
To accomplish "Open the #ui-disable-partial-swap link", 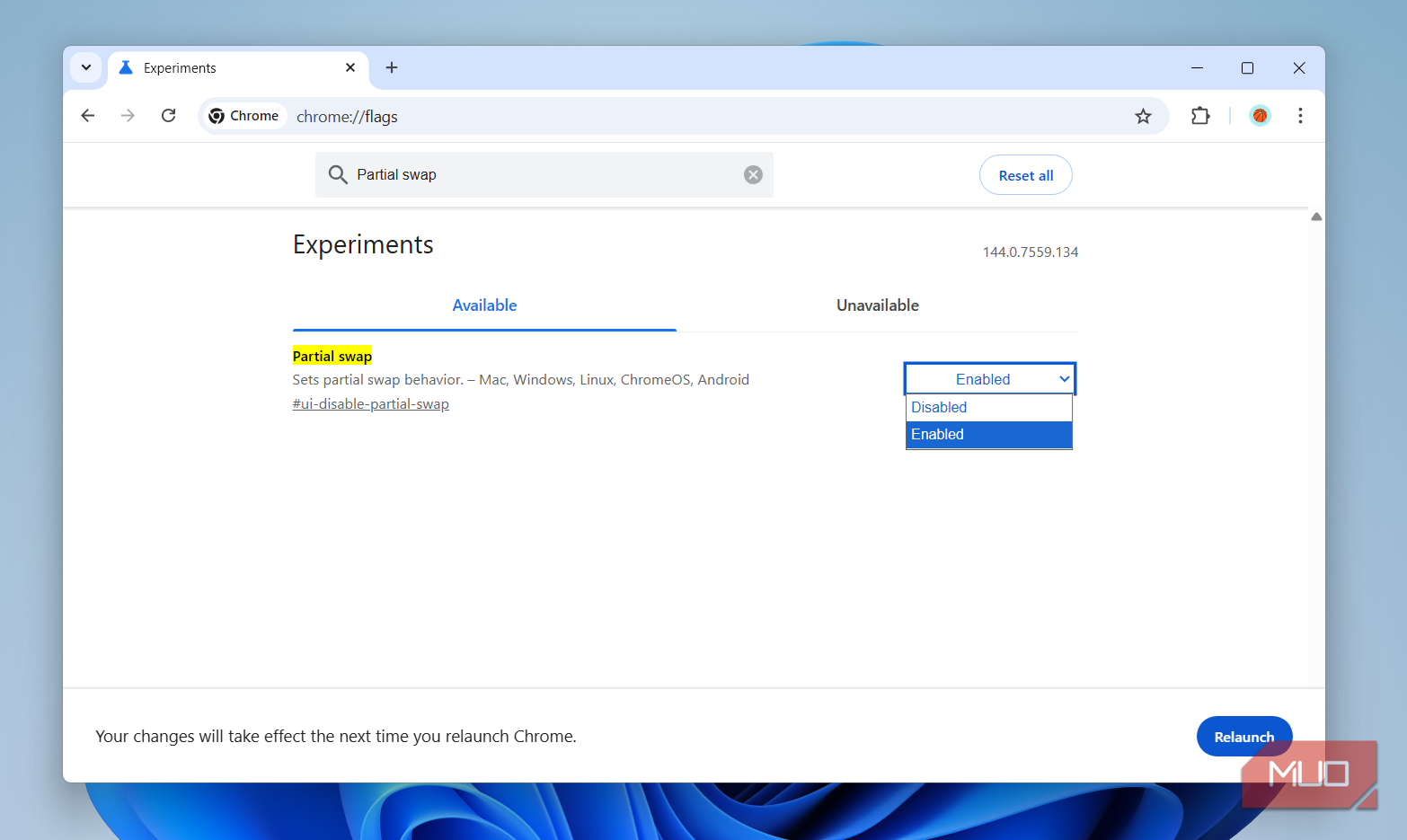I will point(371,404).
